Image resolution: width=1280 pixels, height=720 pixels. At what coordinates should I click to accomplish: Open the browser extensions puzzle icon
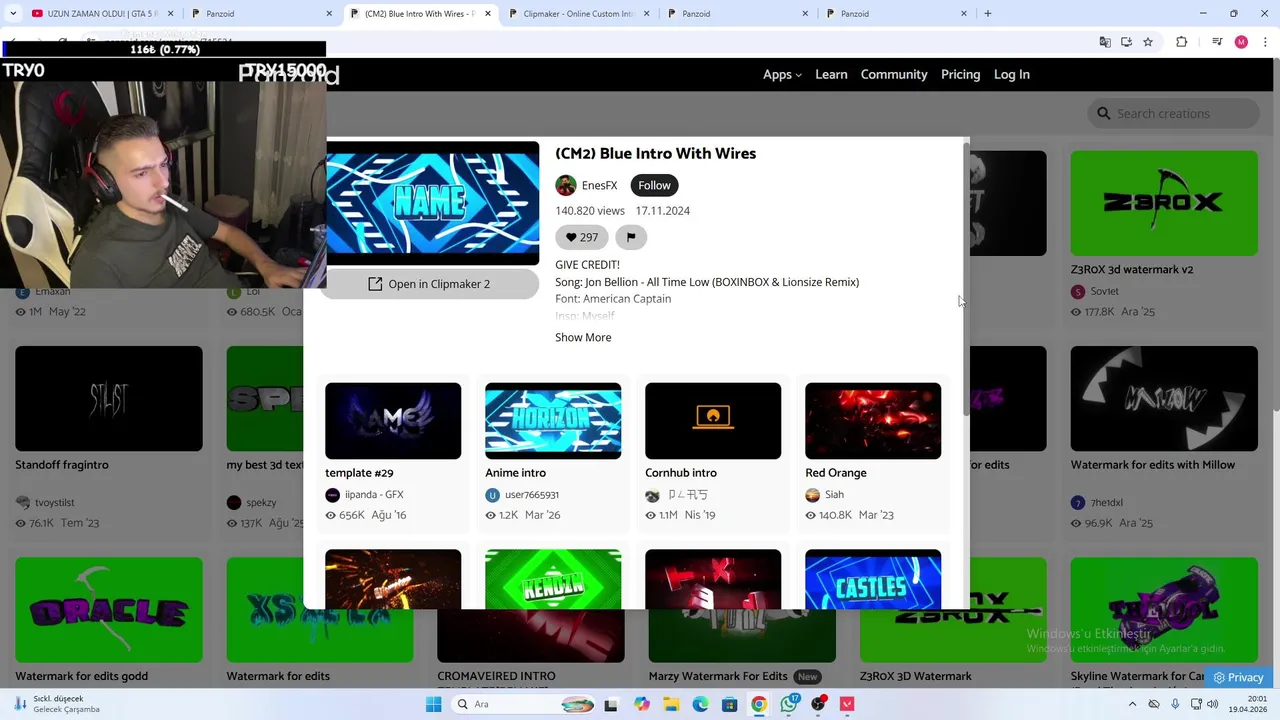(x=1181, y=42)
